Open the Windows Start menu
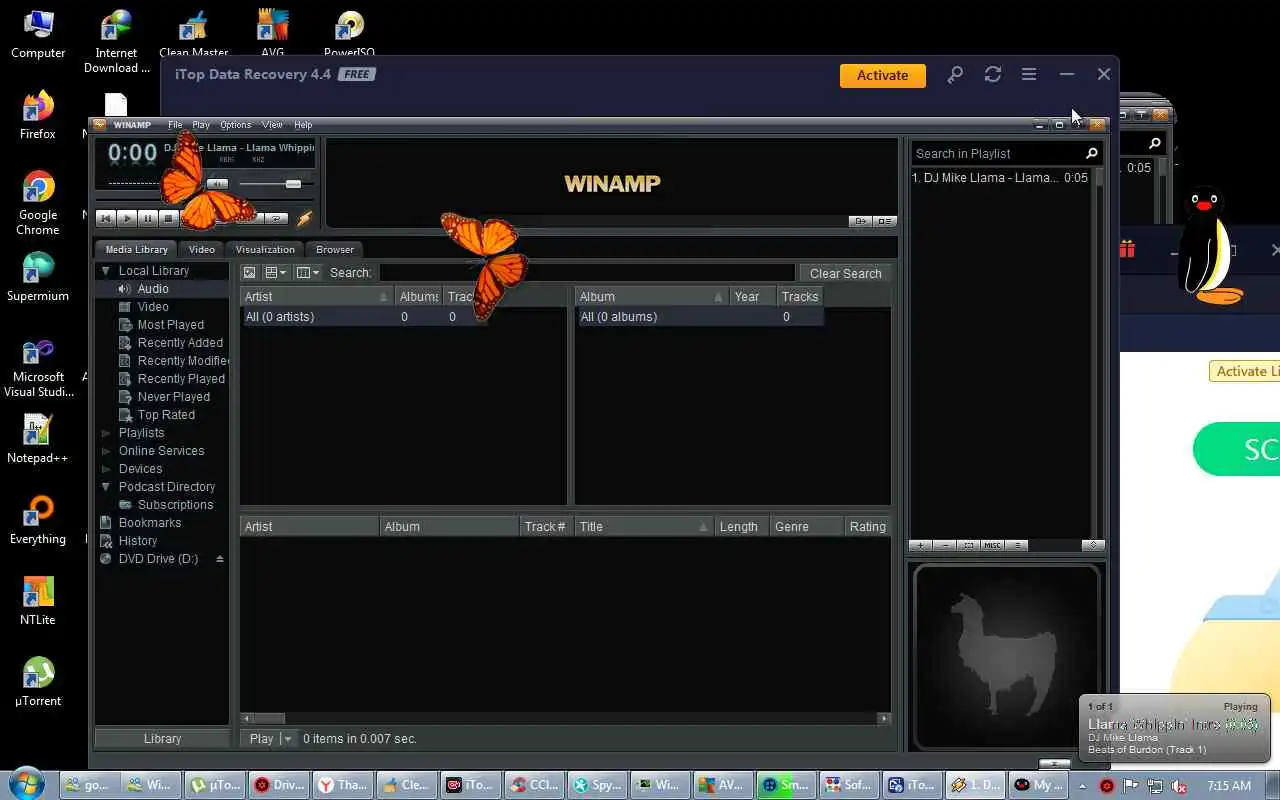The width and height of the screenshot is (1280, 800). [26, 783]
